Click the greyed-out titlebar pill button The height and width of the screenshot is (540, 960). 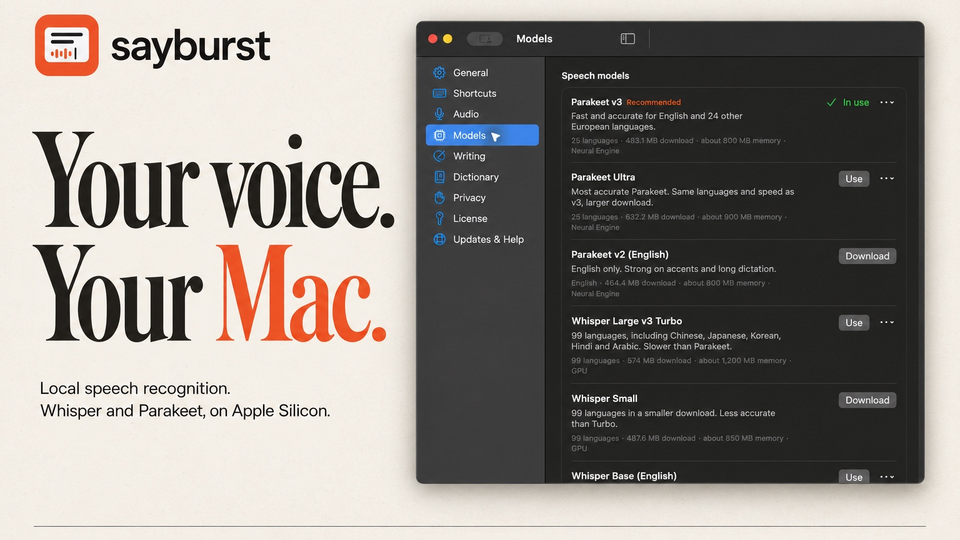click(484, 39)
